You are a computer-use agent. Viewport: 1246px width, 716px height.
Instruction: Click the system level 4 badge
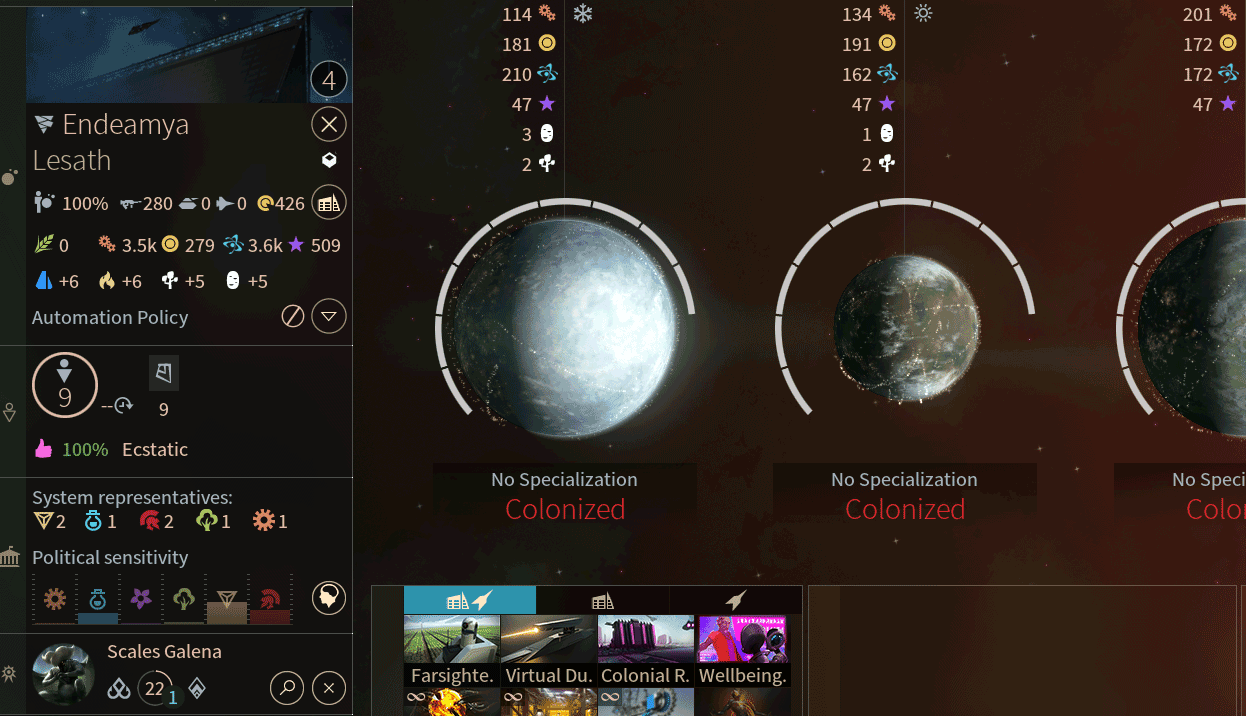coord(329,80)
